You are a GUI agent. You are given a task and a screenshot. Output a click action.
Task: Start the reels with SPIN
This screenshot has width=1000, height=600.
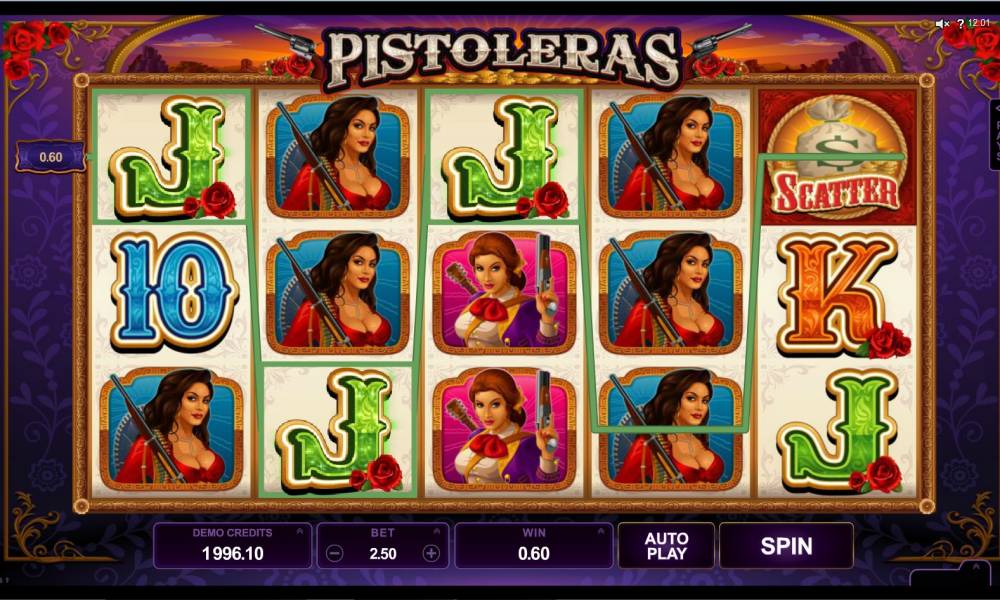(x=786, y=546)
